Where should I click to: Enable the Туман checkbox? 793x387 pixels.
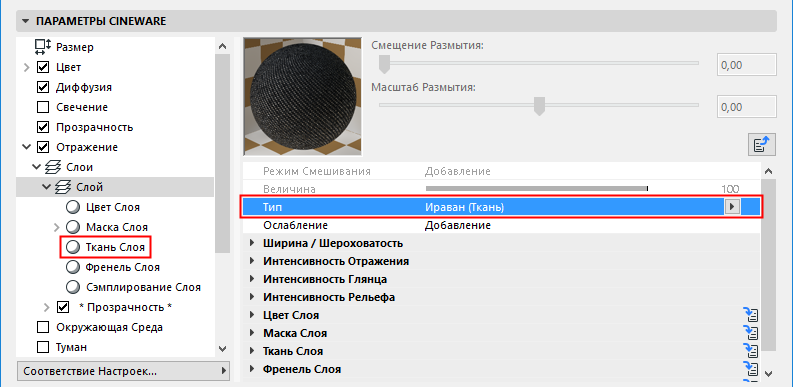pyautogui.click(x=43, y=347)
